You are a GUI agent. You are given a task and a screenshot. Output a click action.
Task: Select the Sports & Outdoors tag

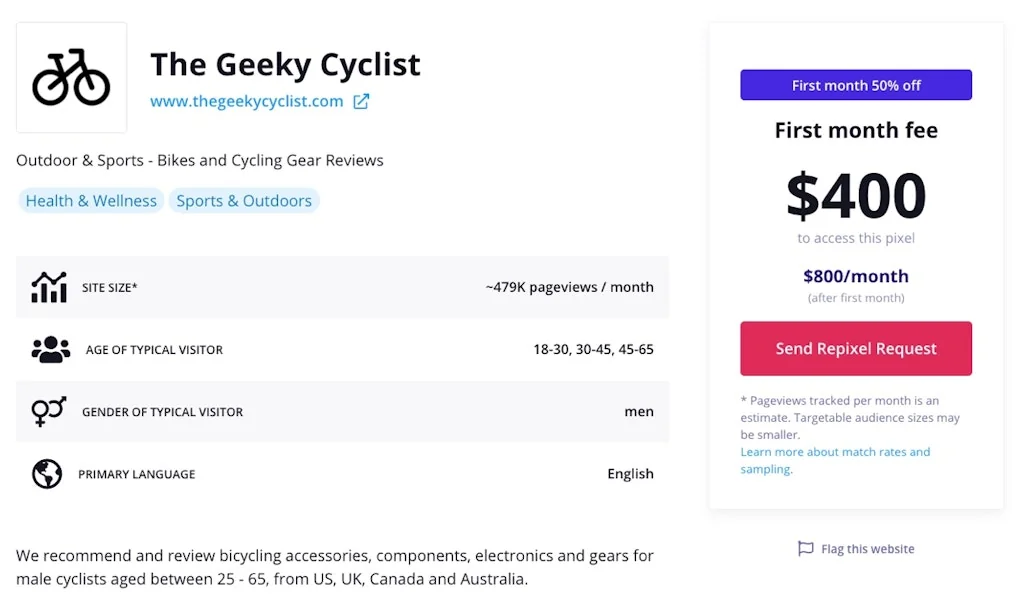pos(244,201)
